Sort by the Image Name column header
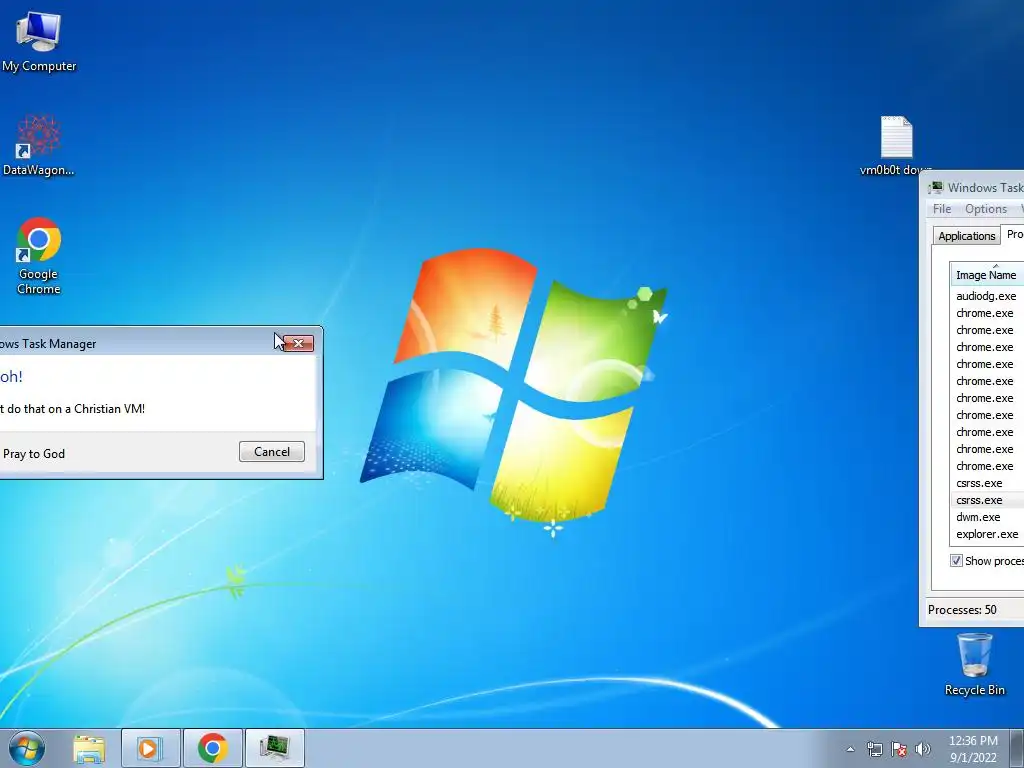Screen dimensions: 1024x768 tap(987, 274)
